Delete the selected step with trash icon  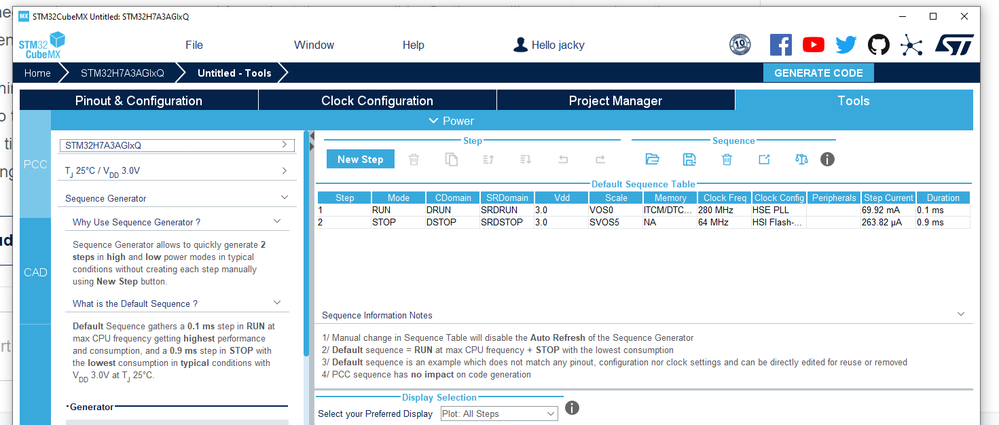click(x=413, y=159)
